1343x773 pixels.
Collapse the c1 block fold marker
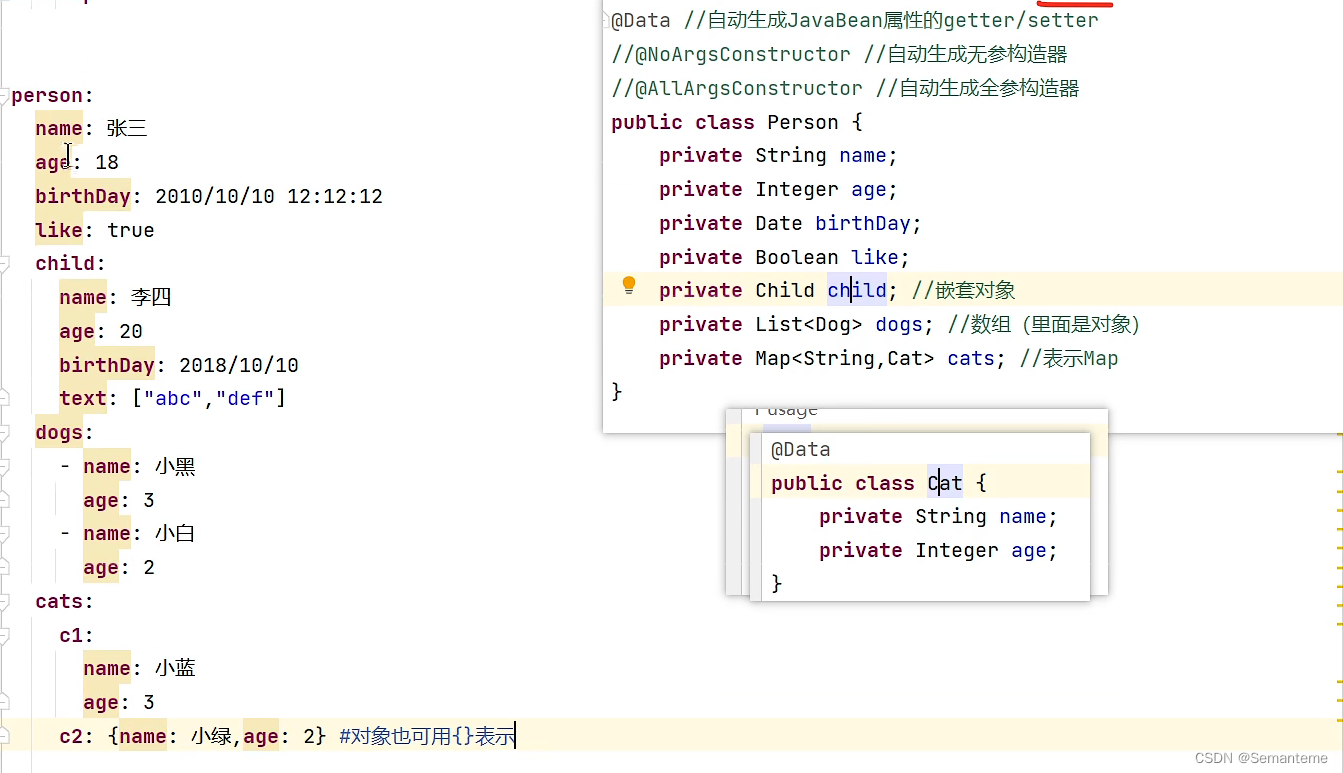pyautogui.click(x=4, y=633)
